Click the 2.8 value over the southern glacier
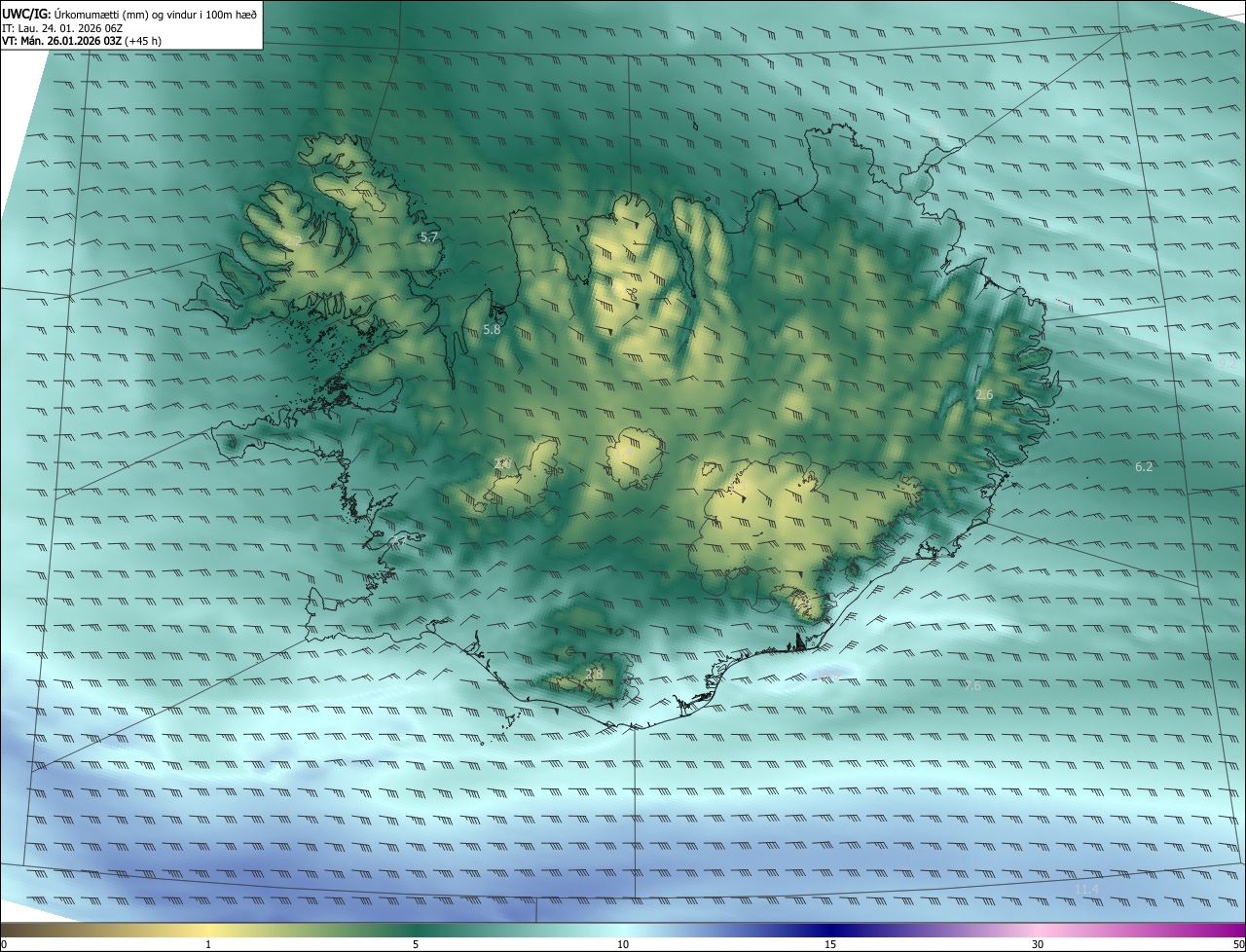Screen dimensions: 1246x952 click(x=595, y=673)
